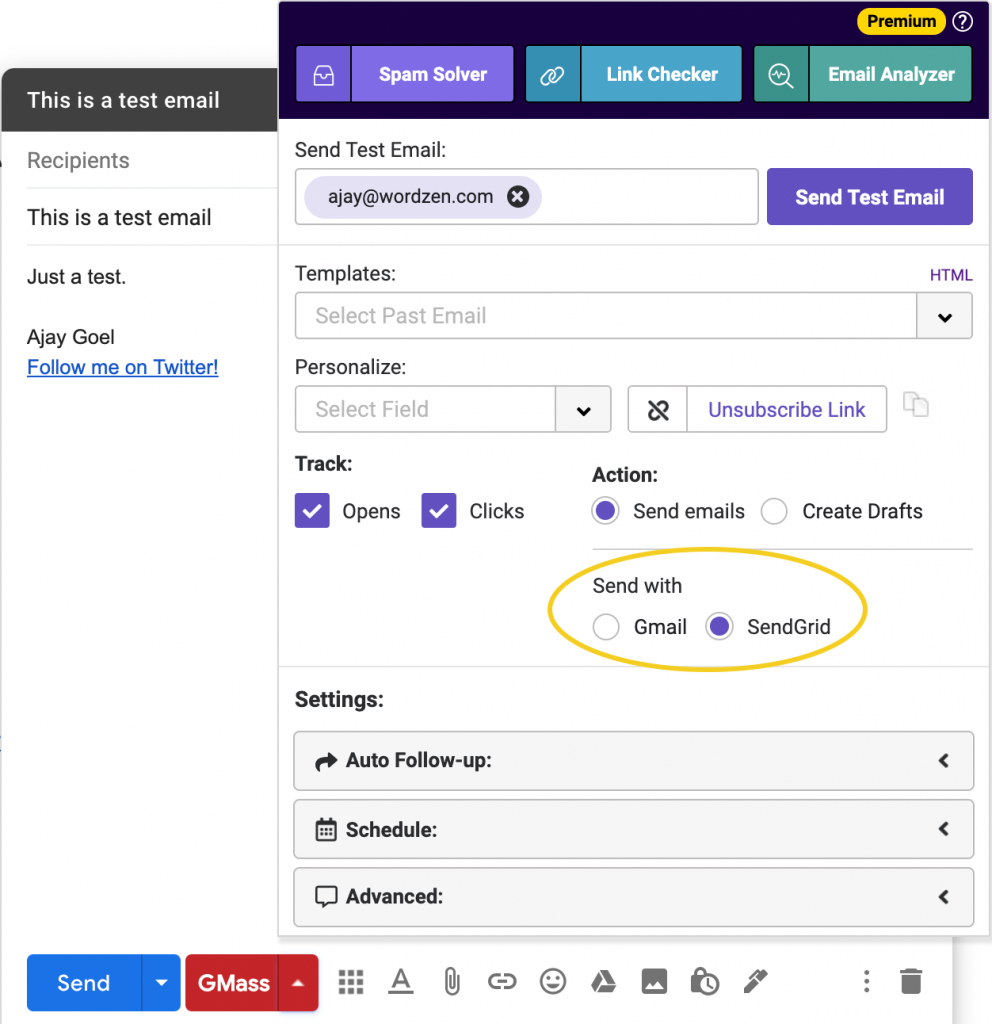The height and width of the screenshot is (1024, 992).
Task: Remove ajay@wordzen.com from test email field
Action: [x=518, y=197]
